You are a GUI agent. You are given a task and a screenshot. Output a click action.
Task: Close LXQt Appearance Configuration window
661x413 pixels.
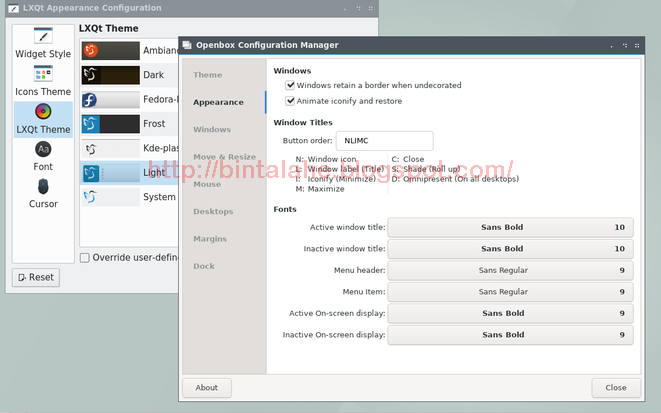[371, 8]
